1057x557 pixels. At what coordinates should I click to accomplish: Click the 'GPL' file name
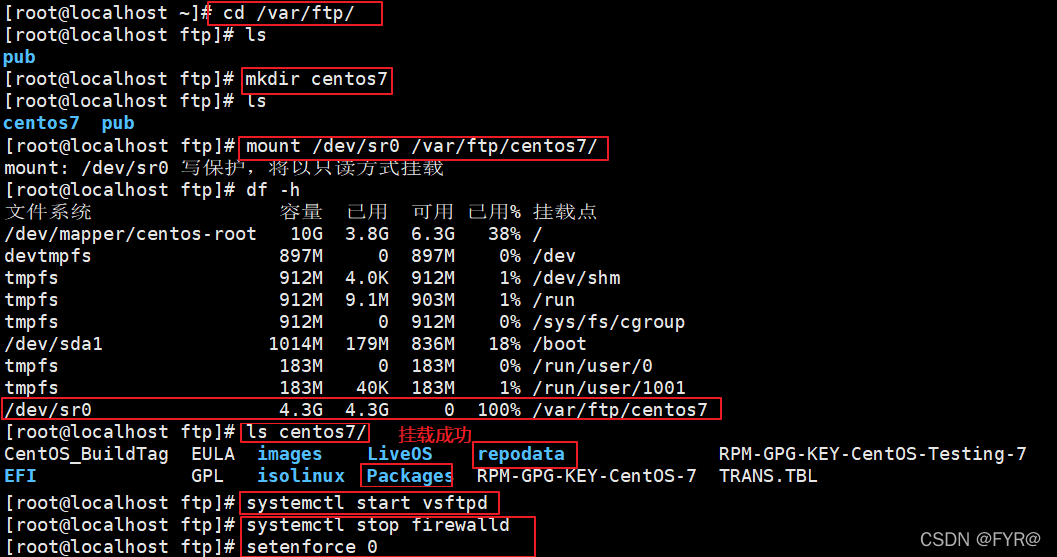point(208,476)
